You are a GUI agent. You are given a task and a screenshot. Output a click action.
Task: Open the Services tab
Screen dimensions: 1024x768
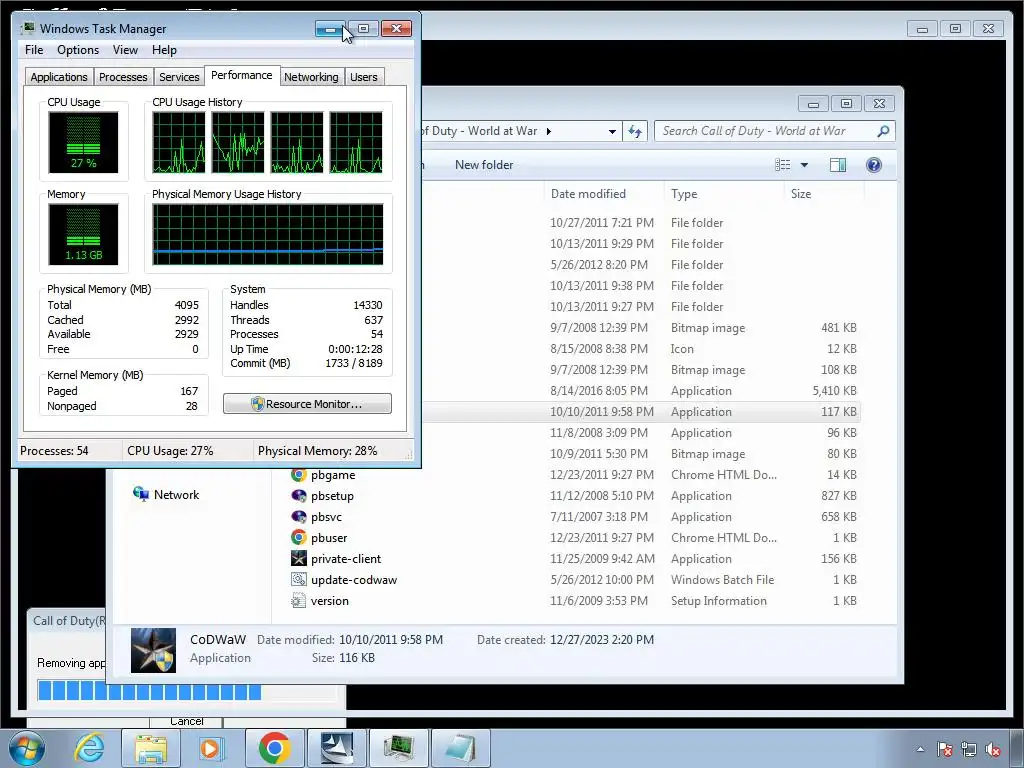(x=179, y=77)
